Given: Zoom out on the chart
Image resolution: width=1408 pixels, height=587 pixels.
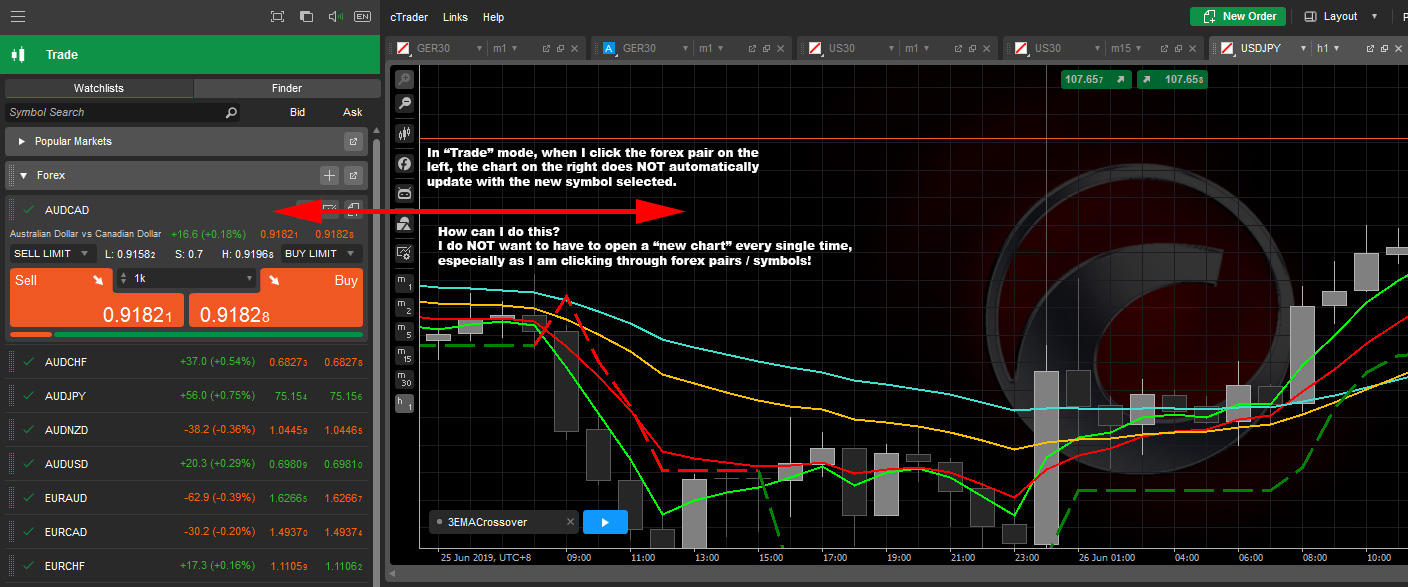Looking at the screenshot, I should pyautogui.click(x=405, y=103).
